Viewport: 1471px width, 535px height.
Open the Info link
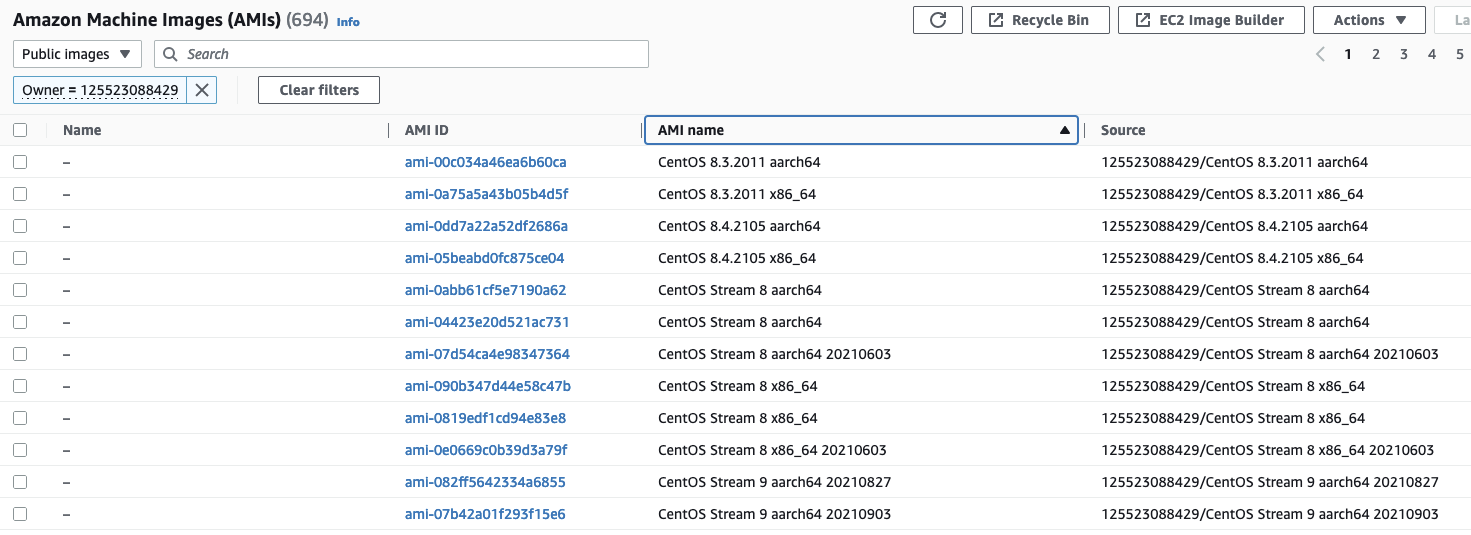click(x=348, y=21)
